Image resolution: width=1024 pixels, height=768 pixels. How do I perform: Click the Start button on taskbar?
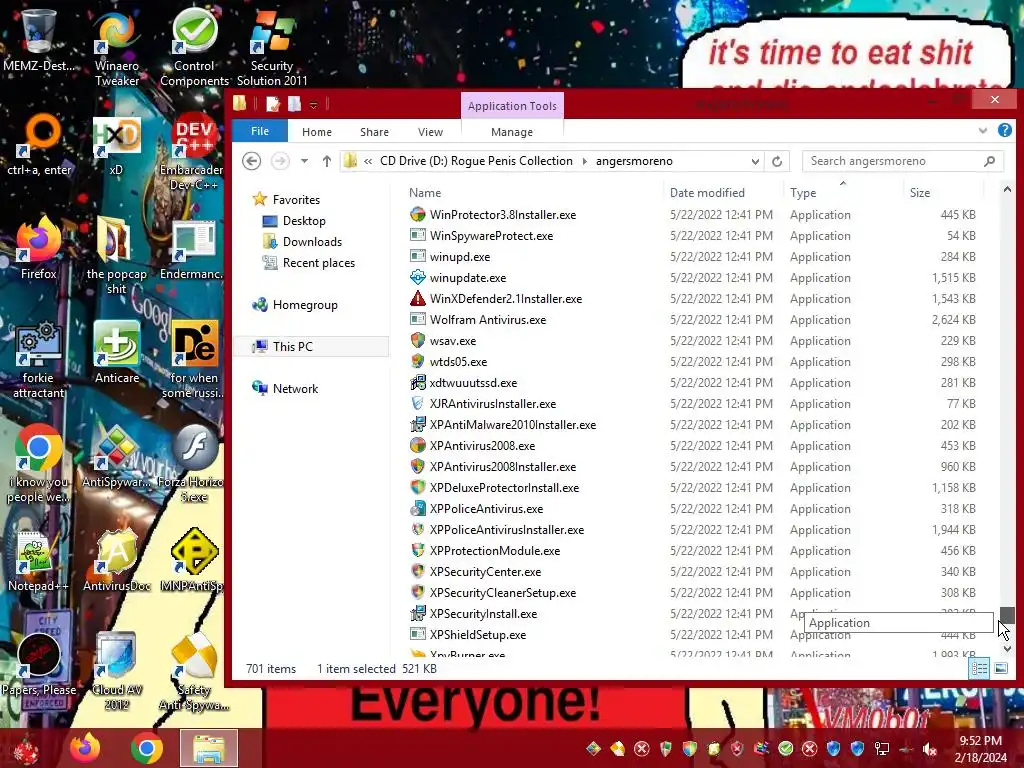[x=26, y=748]
